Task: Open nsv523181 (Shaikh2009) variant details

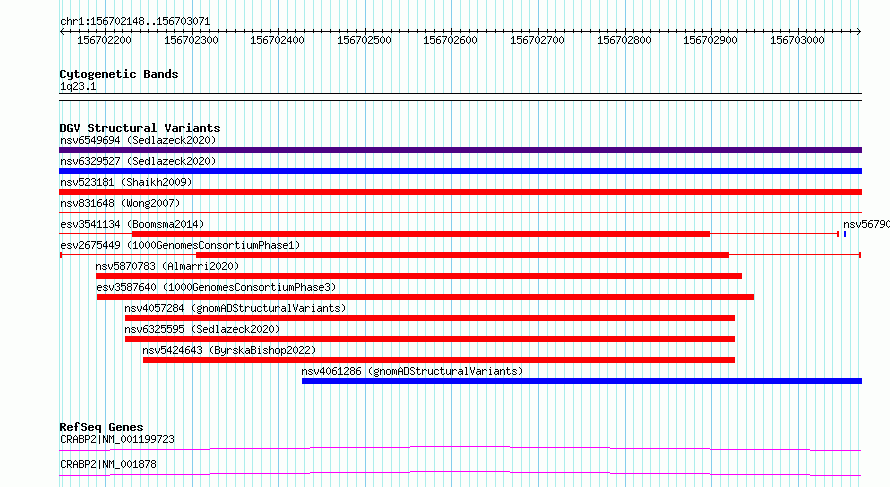Action: point(126,182)
